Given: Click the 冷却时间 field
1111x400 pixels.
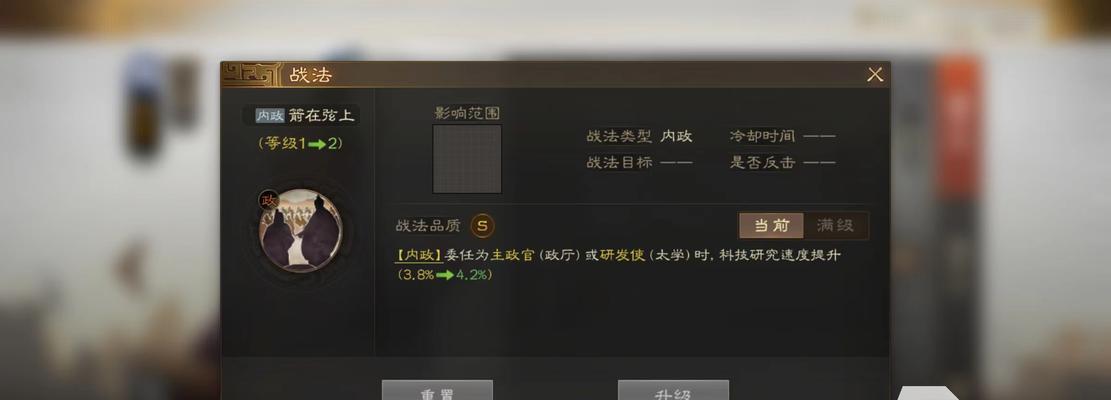Looking at the screenshot, I should (782, 136).
